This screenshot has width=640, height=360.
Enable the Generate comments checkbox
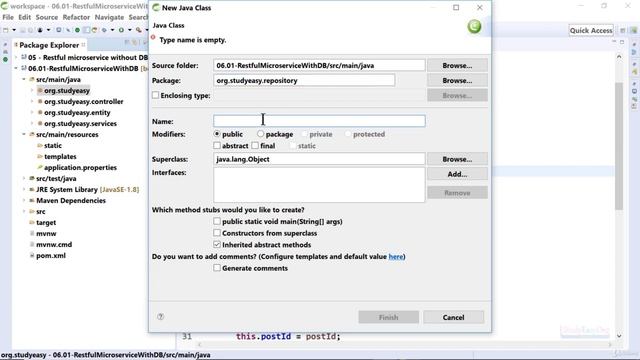217,268
